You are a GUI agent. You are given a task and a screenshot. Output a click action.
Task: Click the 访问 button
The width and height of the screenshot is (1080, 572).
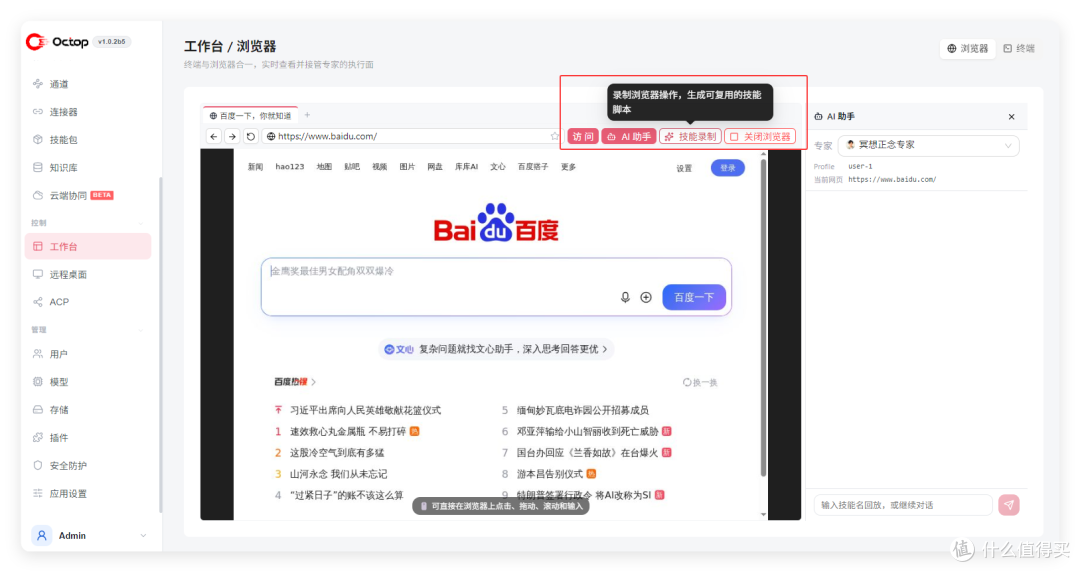(x=583, y=136)
